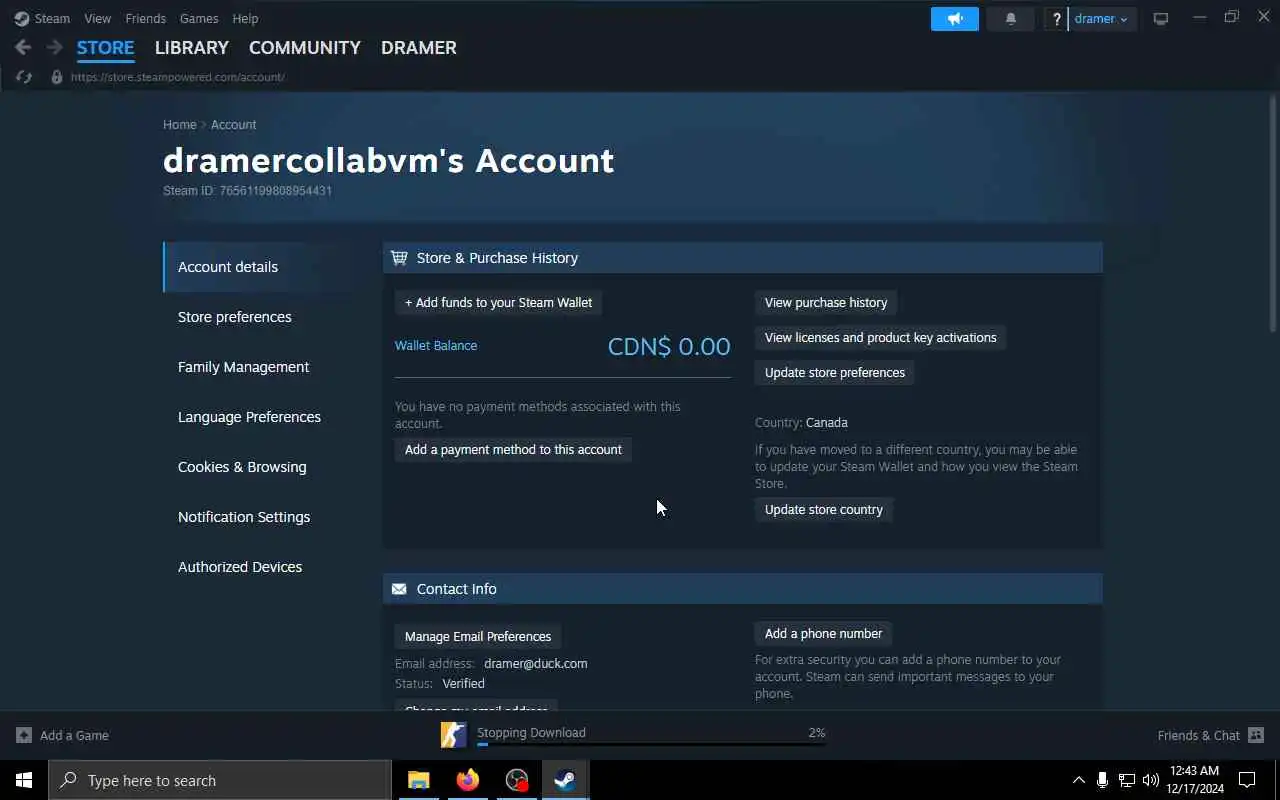
Task: Click View purchase history
Action: (x=826, y=302)
